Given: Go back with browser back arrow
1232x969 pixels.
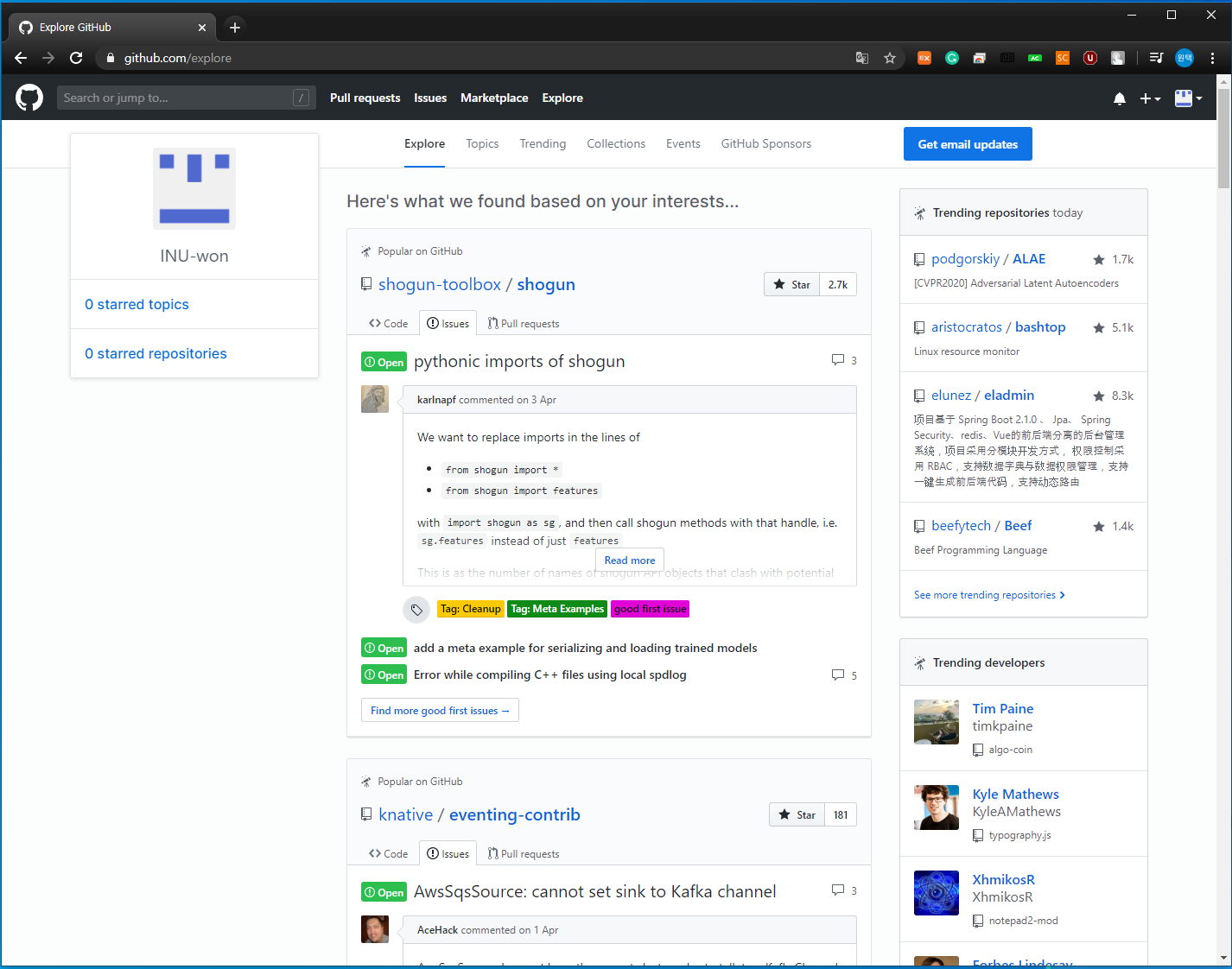Looking at the screenshot, I should pyautogui.click(x=21, y=58).
